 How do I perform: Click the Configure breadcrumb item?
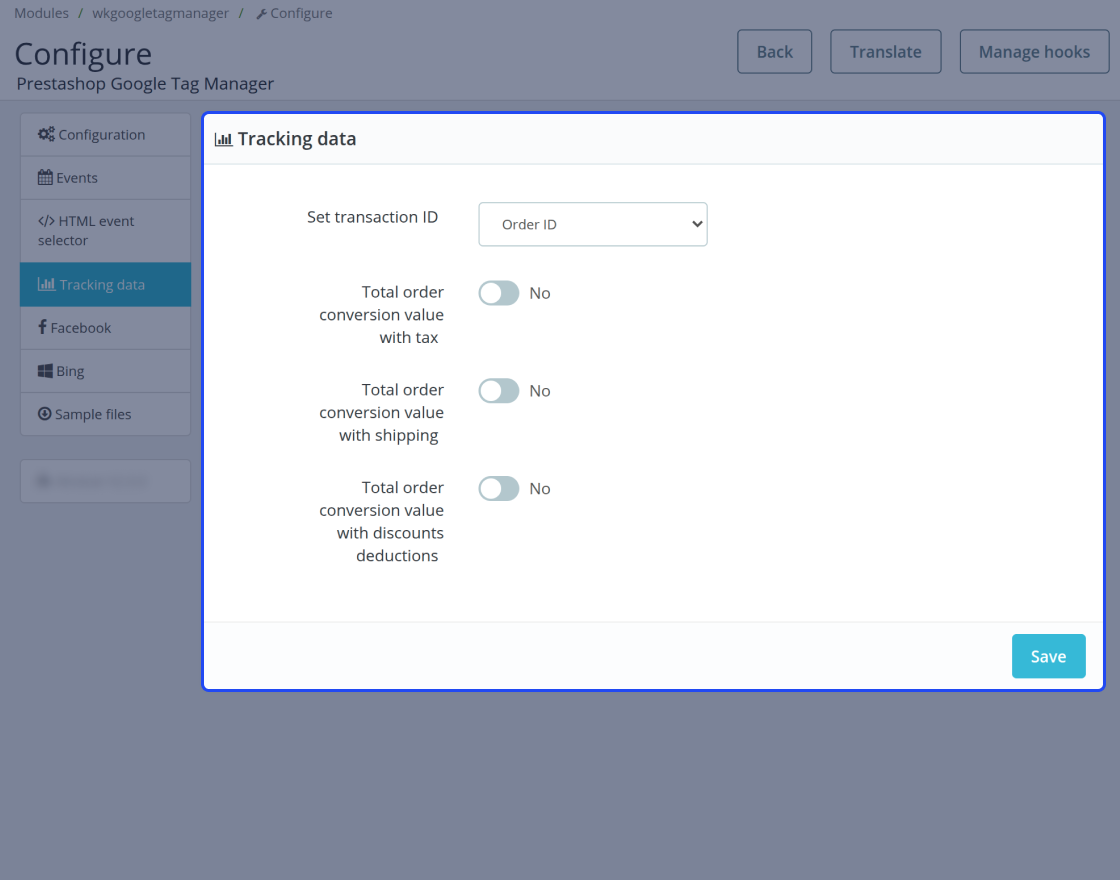point(294,13)
